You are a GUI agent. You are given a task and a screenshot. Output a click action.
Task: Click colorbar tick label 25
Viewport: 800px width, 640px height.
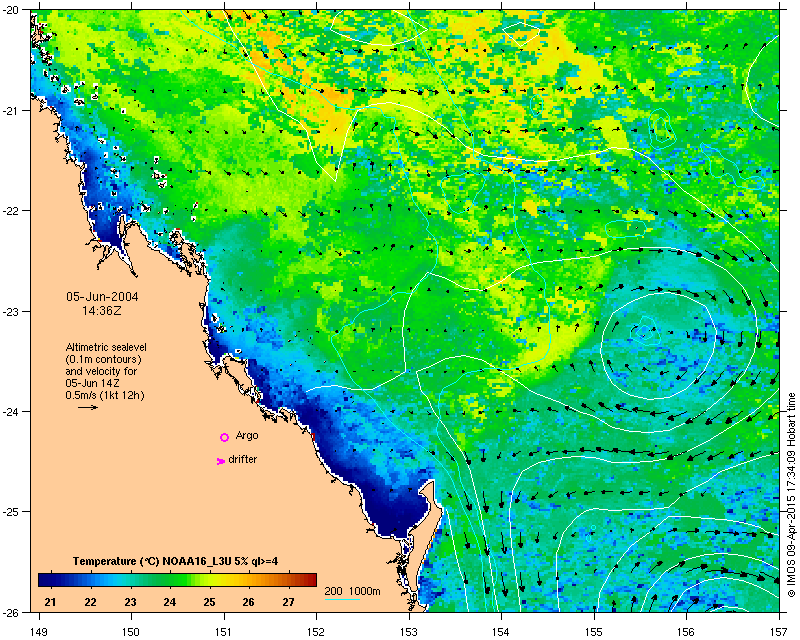(209, 602)
